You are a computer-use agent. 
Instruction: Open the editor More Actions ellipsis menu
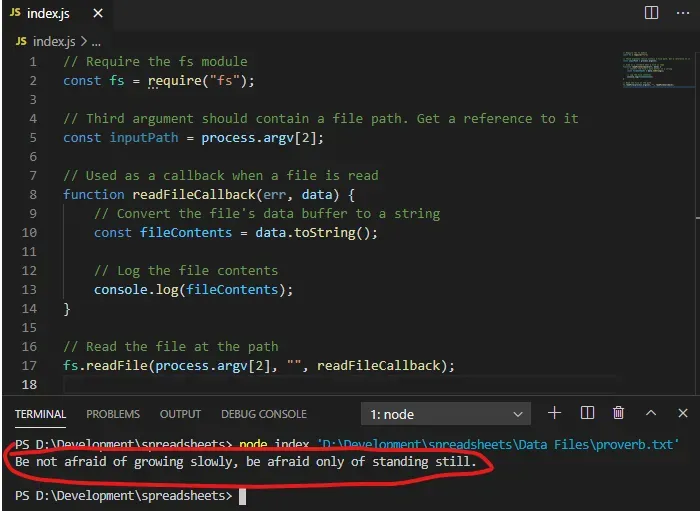coord(680,13)
